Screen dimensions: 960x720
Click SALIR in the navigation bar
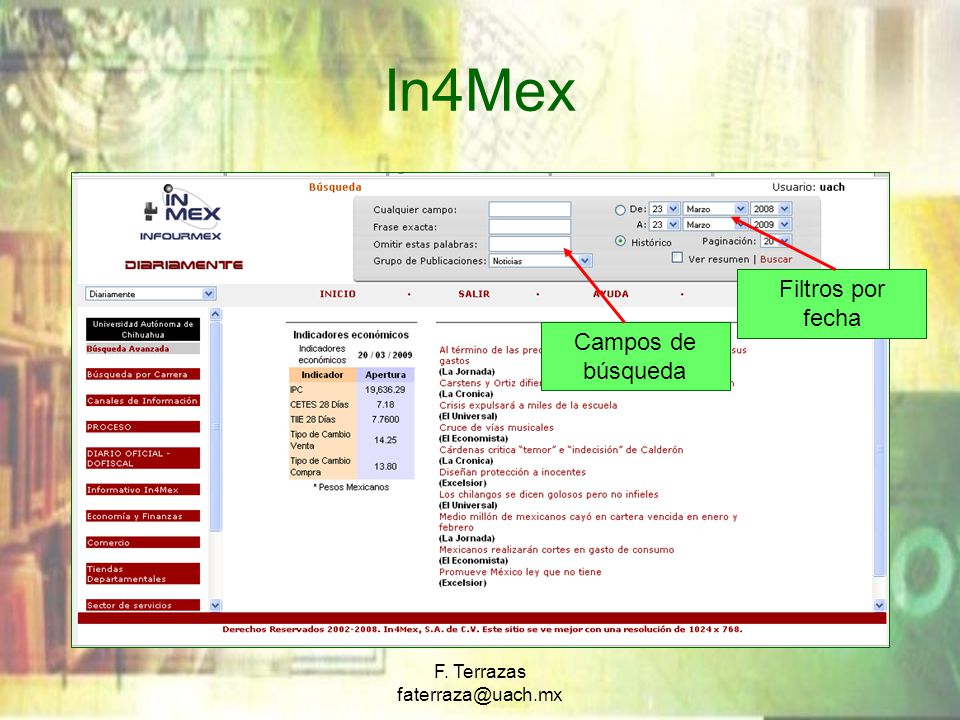tap(474, 294)
